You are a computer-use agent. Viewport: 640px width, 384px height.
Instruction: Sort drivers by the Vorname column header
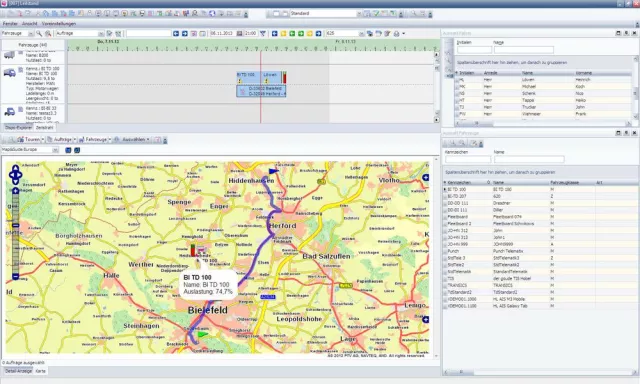[x=602, y=73]
